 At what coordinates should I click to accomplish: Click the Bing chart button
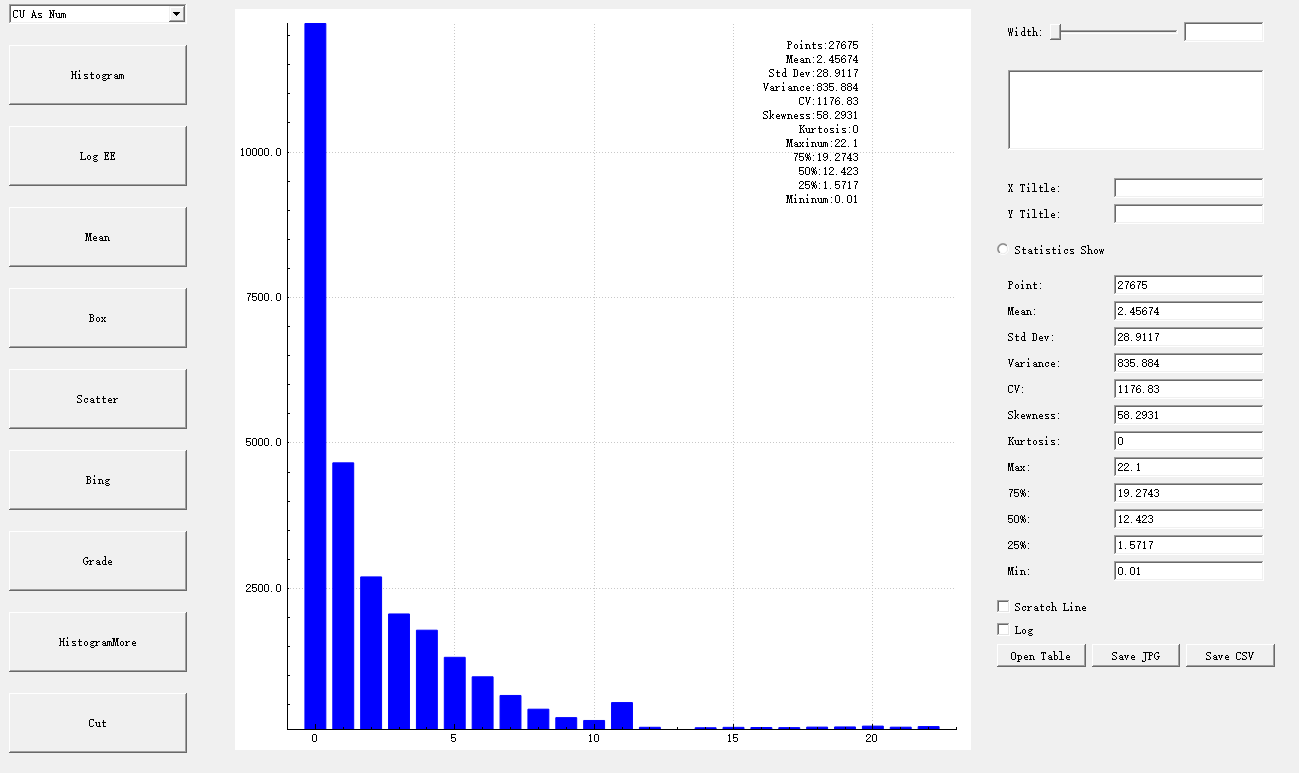pyautogui.click(x=98, y=480)
